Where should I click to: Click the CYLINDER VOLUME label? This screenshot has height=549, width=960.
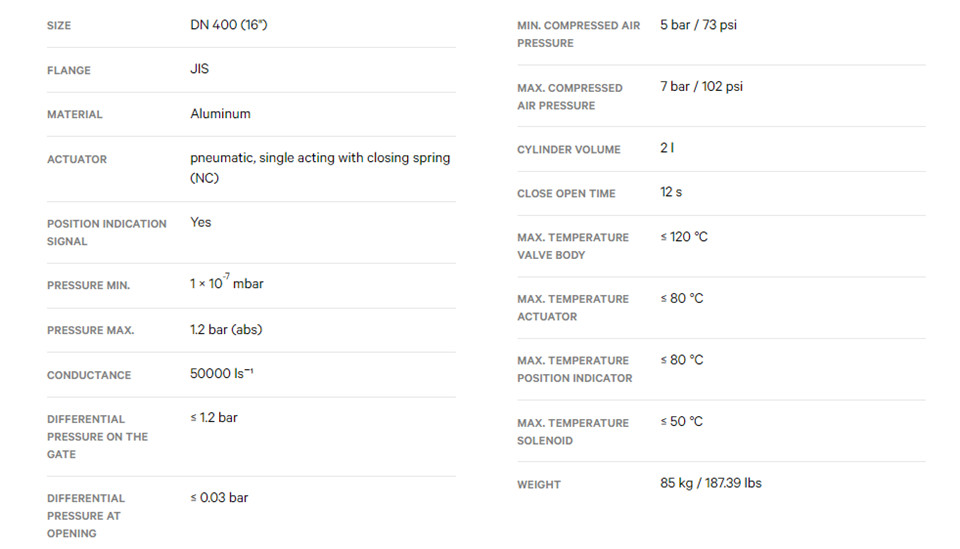568,149
